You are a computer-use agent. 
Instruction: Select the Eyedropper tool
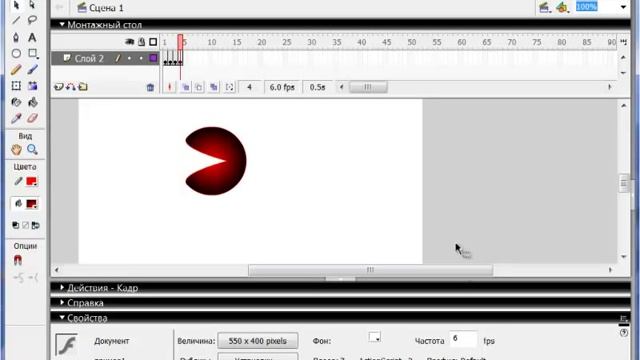coord(16,118)
